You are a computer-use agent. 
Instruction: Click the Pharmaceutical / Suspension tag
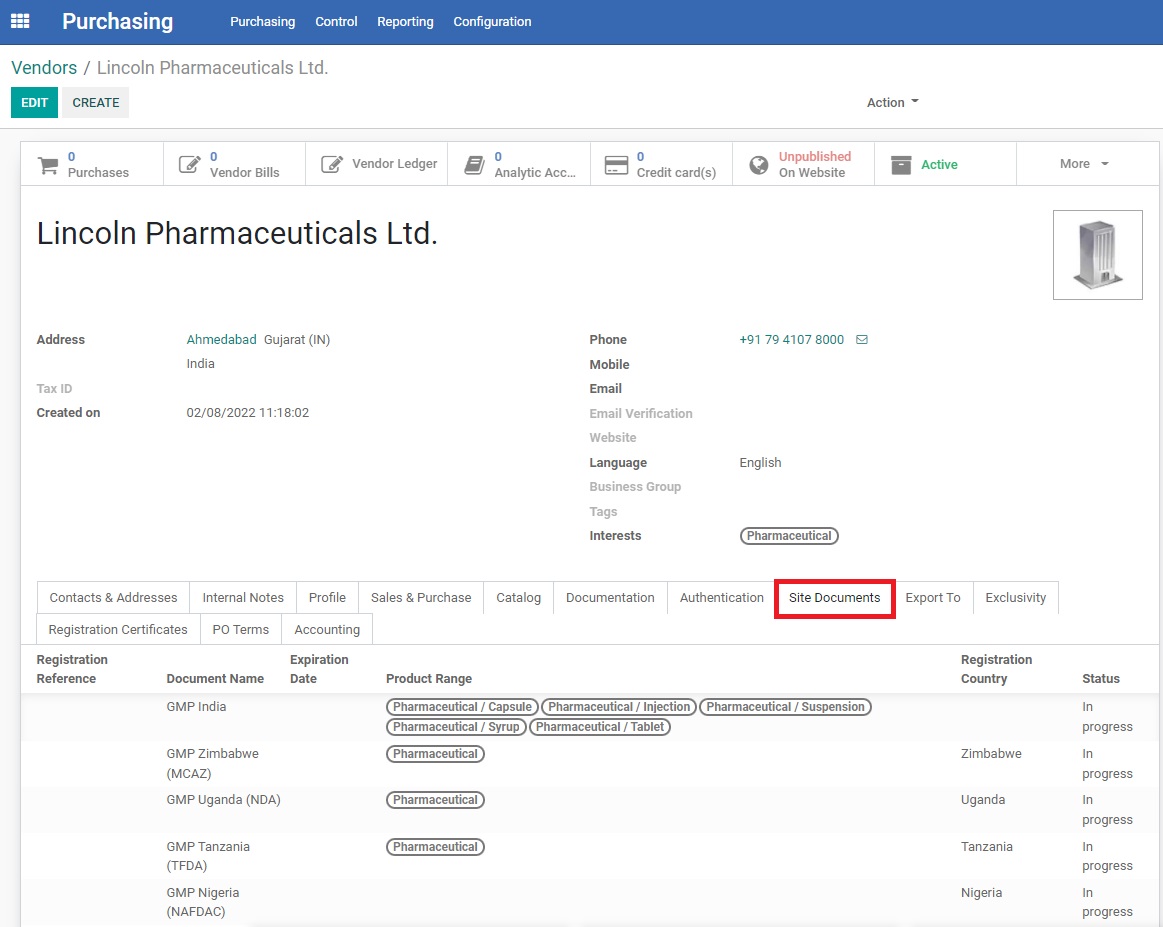click(x=785, y=707)
